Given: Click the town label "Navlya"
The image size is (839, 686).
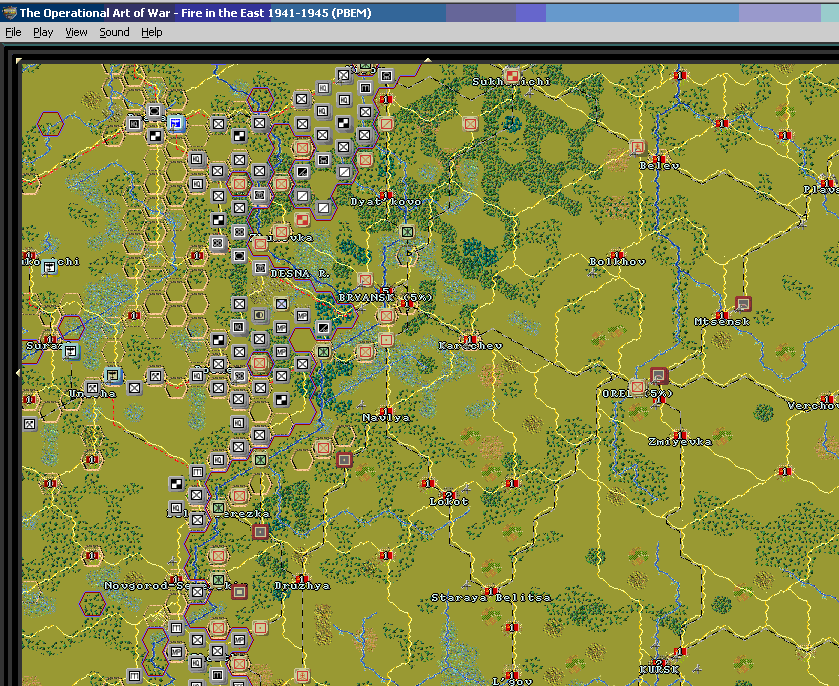Looking at the screenshot, I should [x=386, y=417].
